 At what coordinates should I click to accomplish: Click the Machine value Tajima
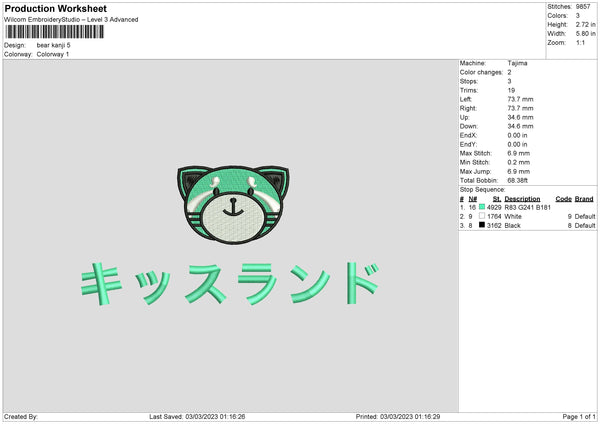(x=517, y=63)
